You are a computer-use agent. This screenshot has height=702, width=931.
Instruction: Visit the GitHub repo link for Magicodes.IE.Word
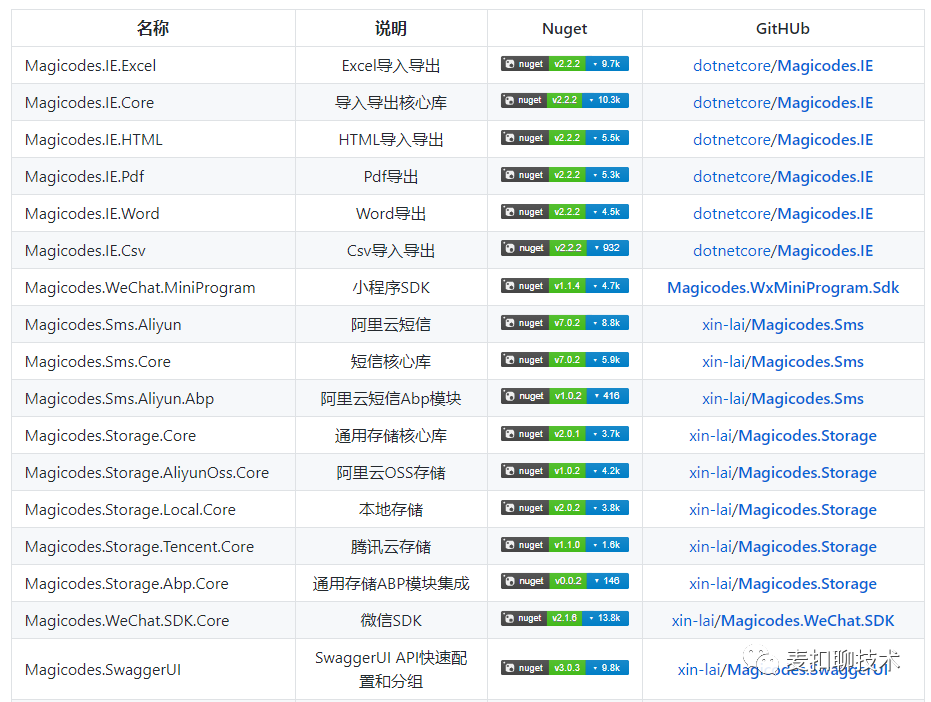point(783,213)
